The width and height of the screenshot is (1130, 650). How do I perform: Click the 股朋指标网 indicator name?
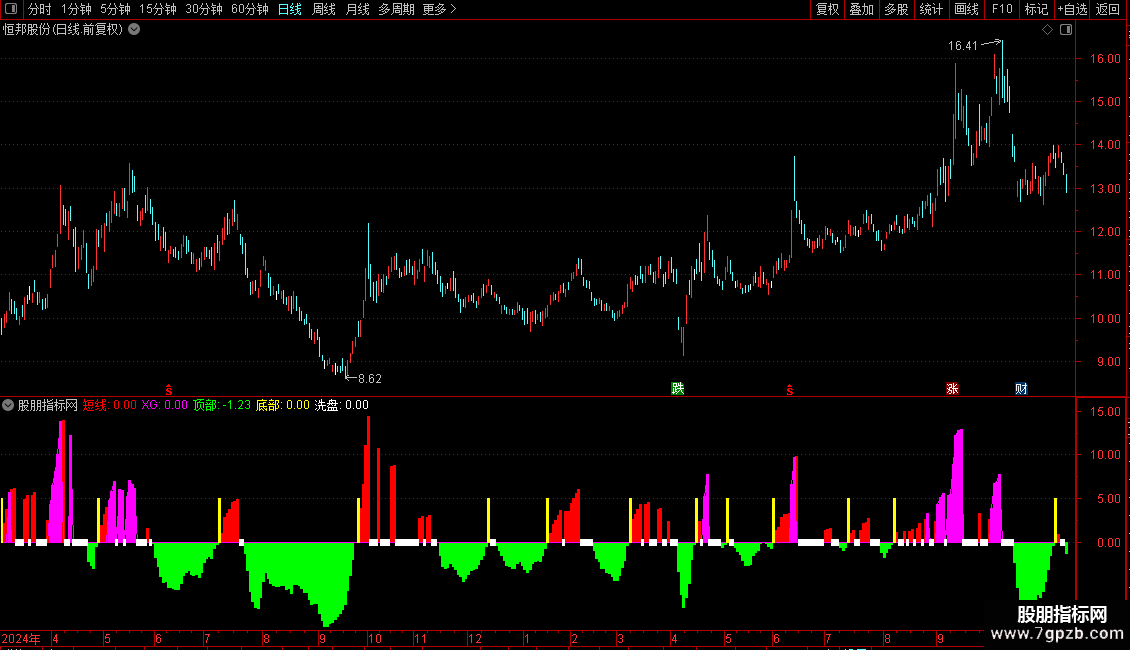click(48, 405)
